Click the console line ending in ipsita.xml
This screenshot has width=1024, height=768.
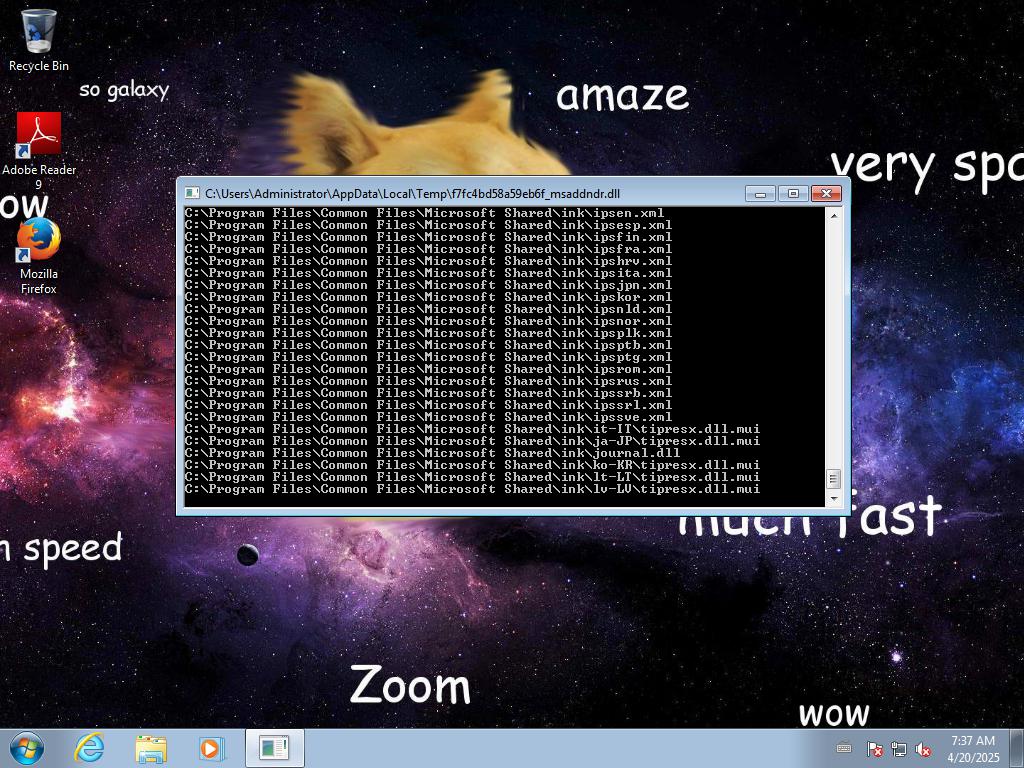coord(428,273)
